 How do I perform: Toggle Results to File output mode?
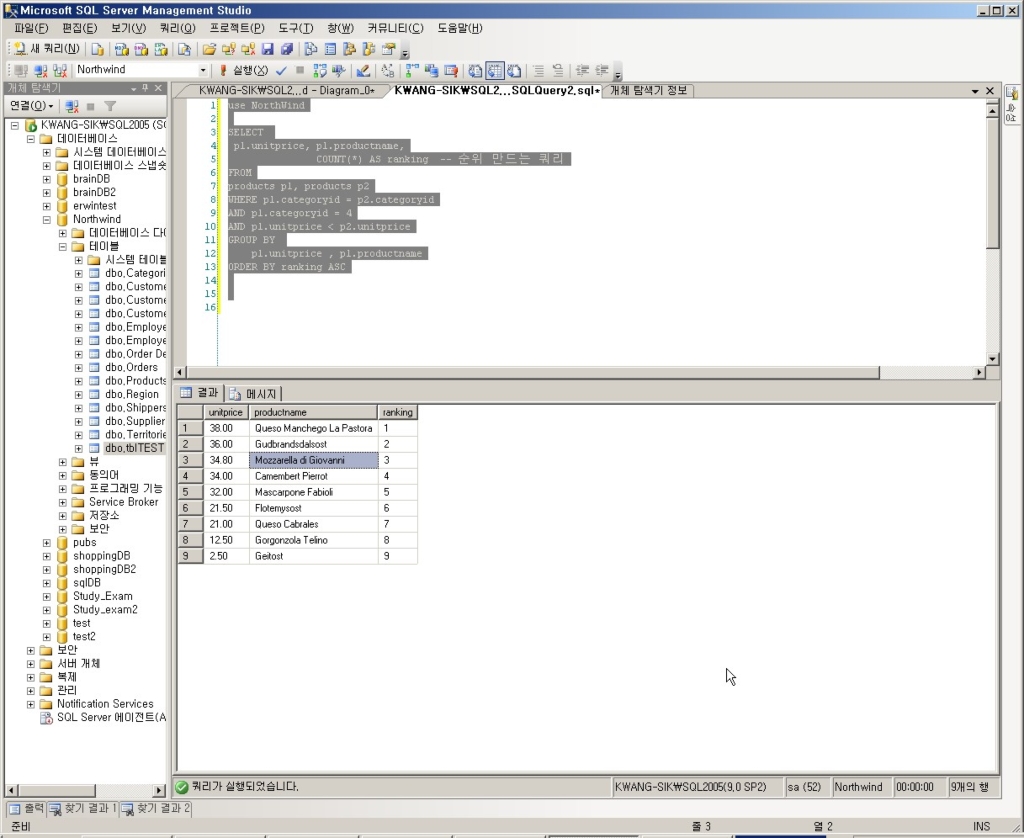[515, 70]
